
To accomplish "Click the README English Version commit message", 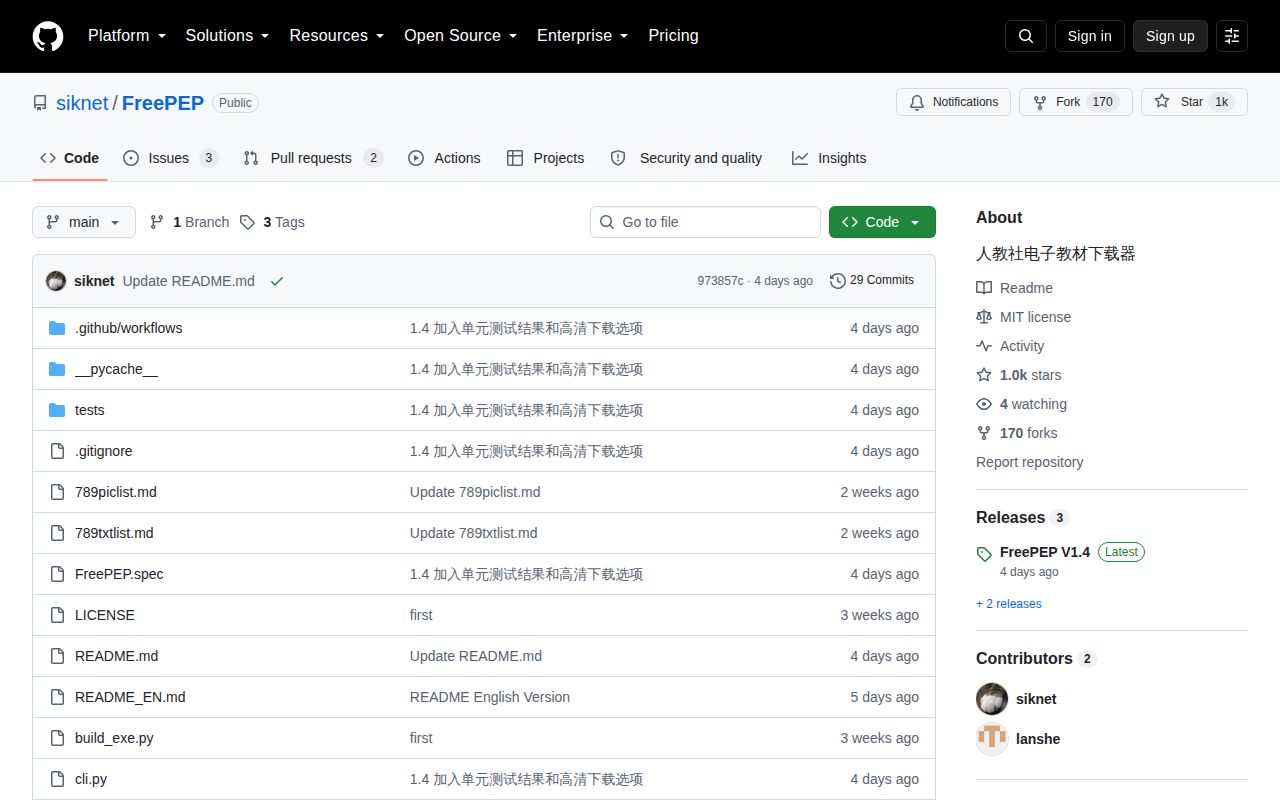I will click(x=490, y=697).
